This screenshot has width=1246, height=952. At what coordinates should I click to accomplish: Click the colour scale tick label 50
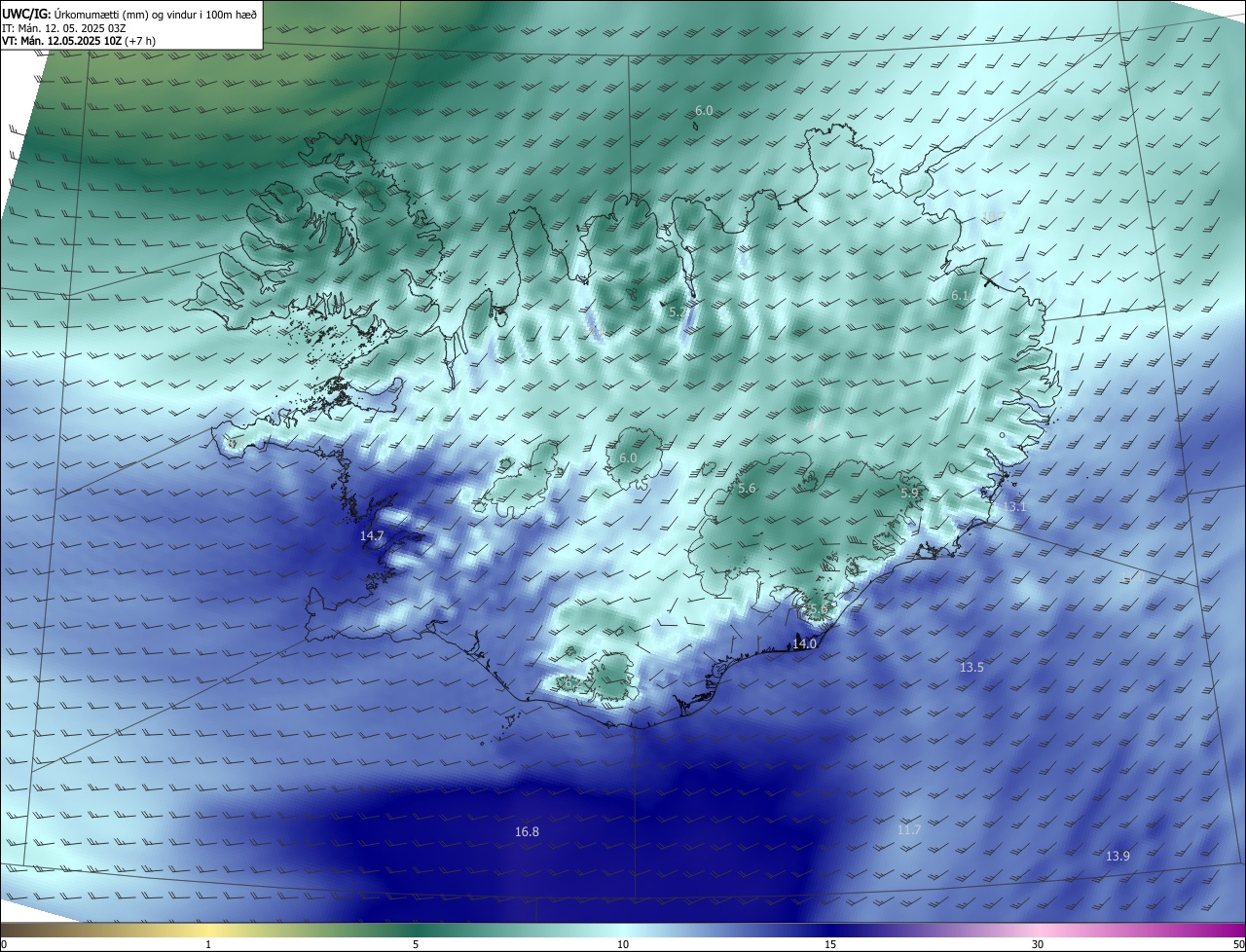1238,944
